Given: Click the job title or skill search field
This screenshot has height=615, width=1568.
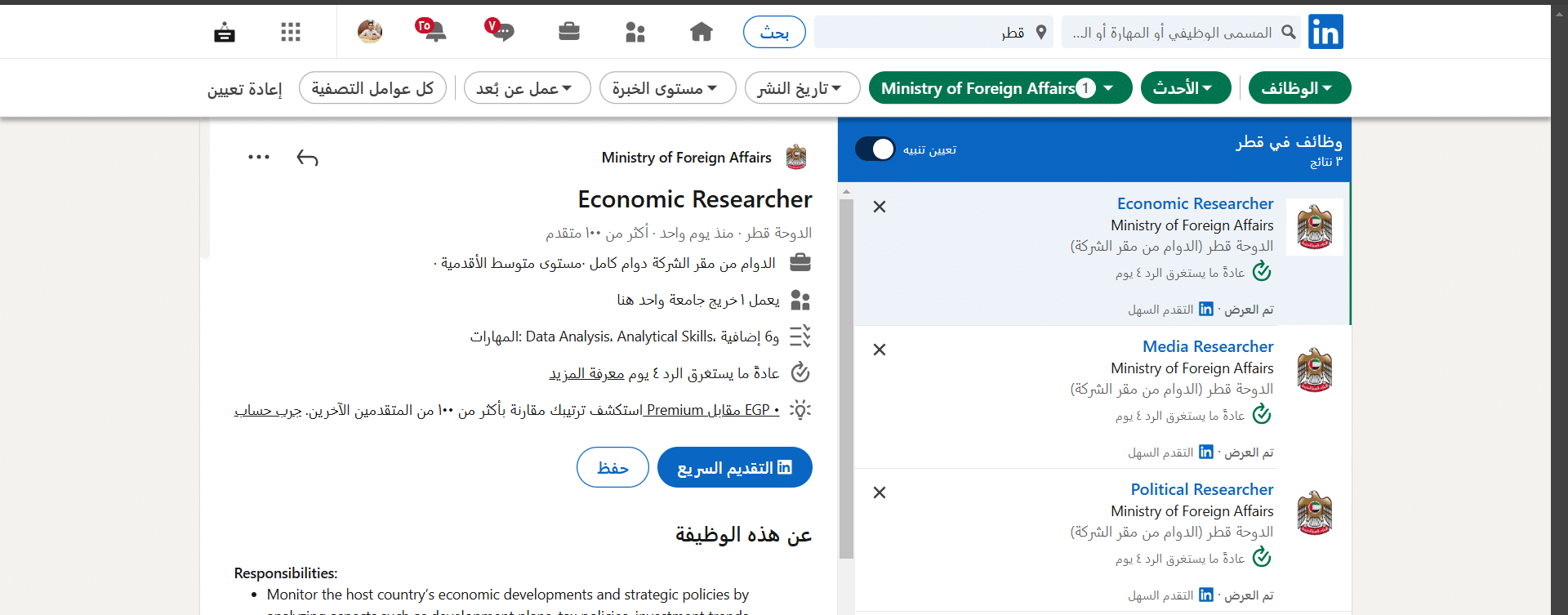Looking at the screenshot, I should tap(1182, 32).
